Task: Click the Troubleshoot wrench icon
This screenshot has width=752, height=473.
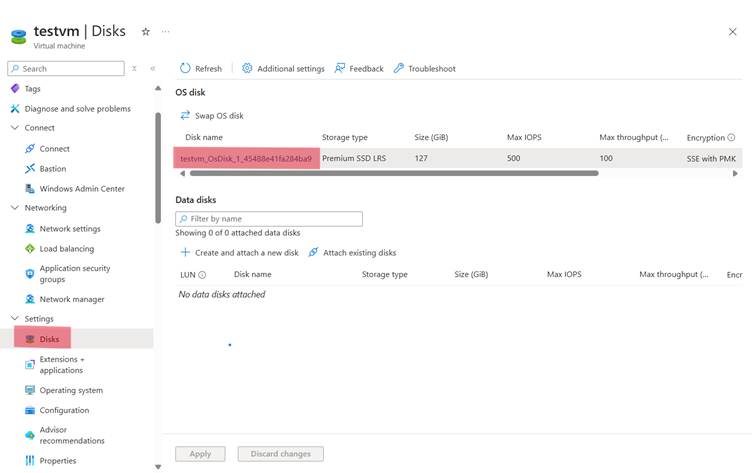Action: [399, 68]
